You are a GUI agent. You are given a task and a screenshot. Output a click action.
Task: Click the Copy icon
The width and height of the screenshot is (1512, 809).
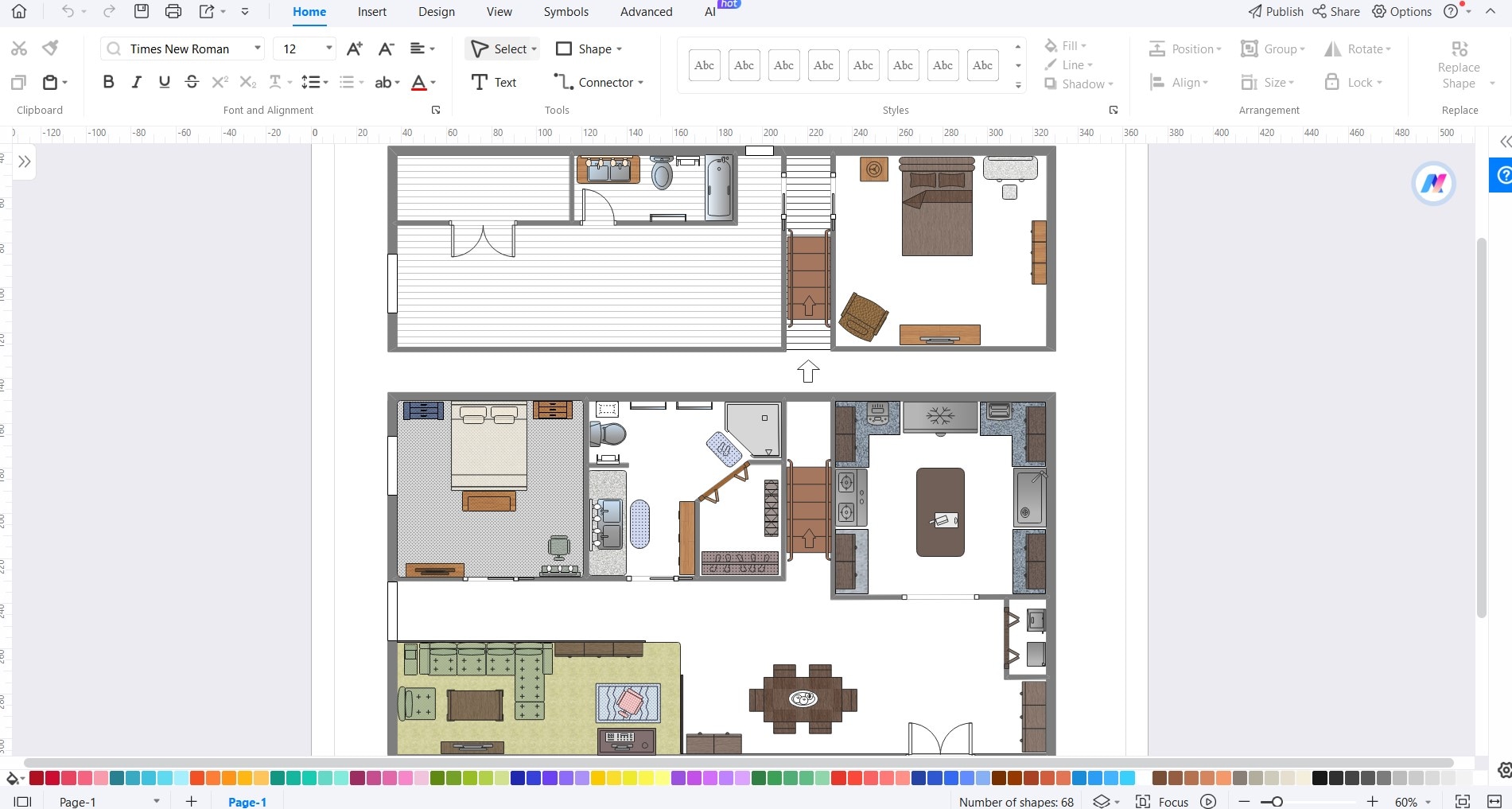pyautogui.click(x=19, y=82)
